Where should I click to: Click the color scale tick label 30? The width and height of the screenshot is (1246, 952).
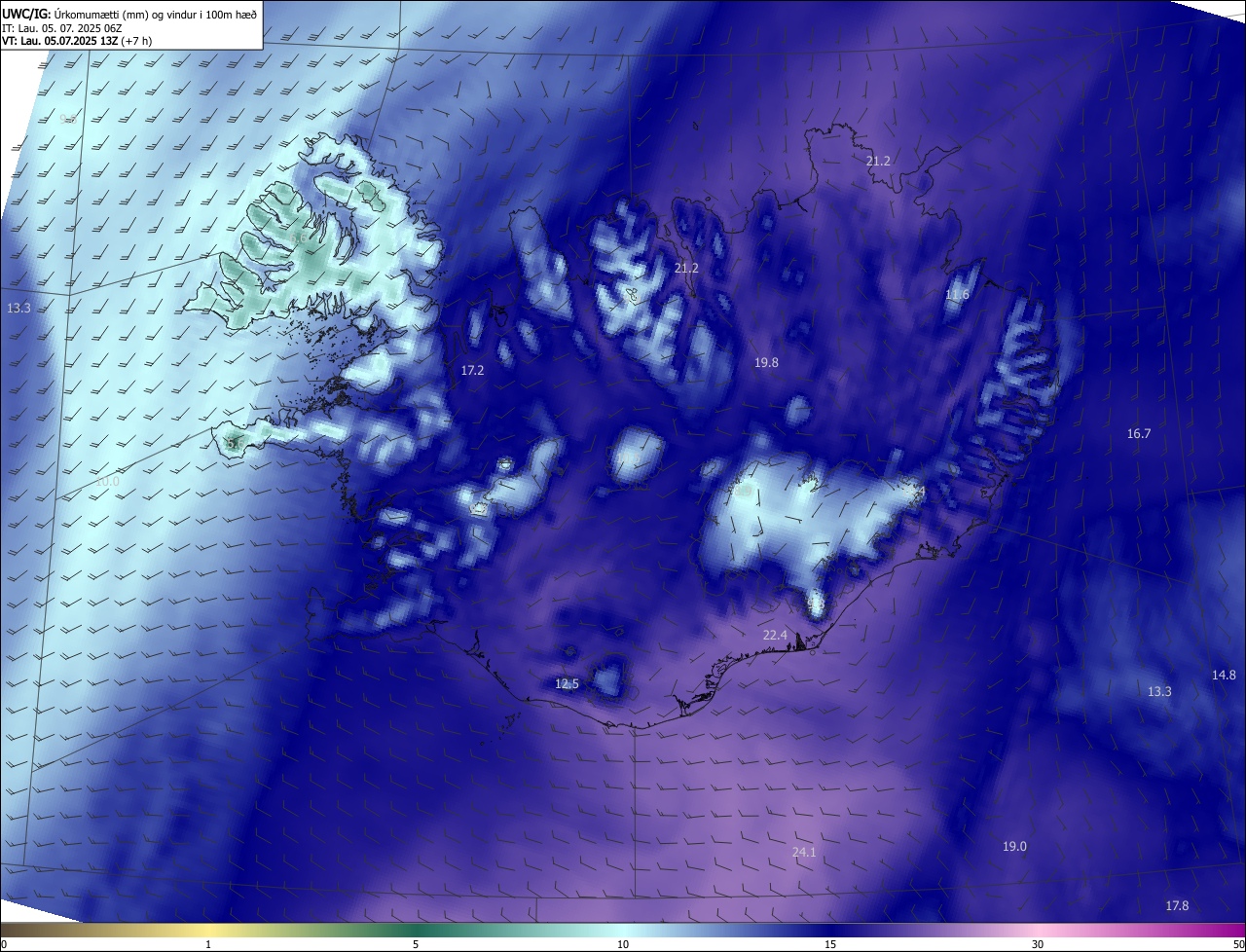[1038, 944]
